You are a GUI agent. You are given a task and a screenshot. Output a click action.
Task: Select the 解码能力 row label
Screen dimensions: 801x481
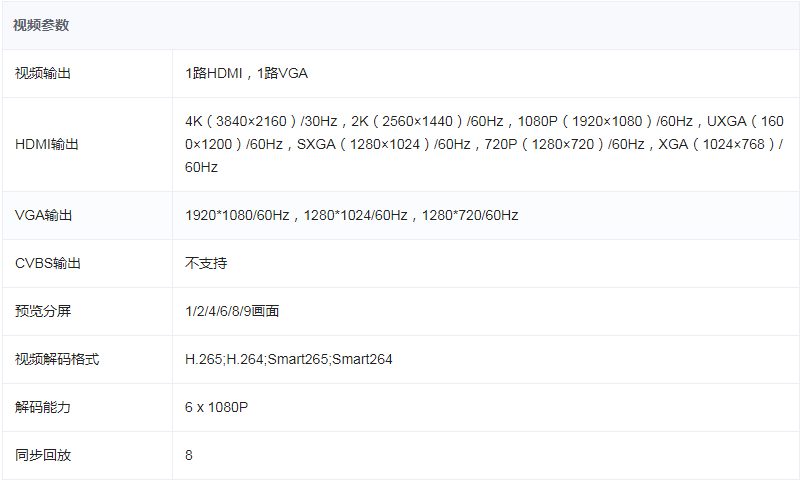(x=43, y=407)
